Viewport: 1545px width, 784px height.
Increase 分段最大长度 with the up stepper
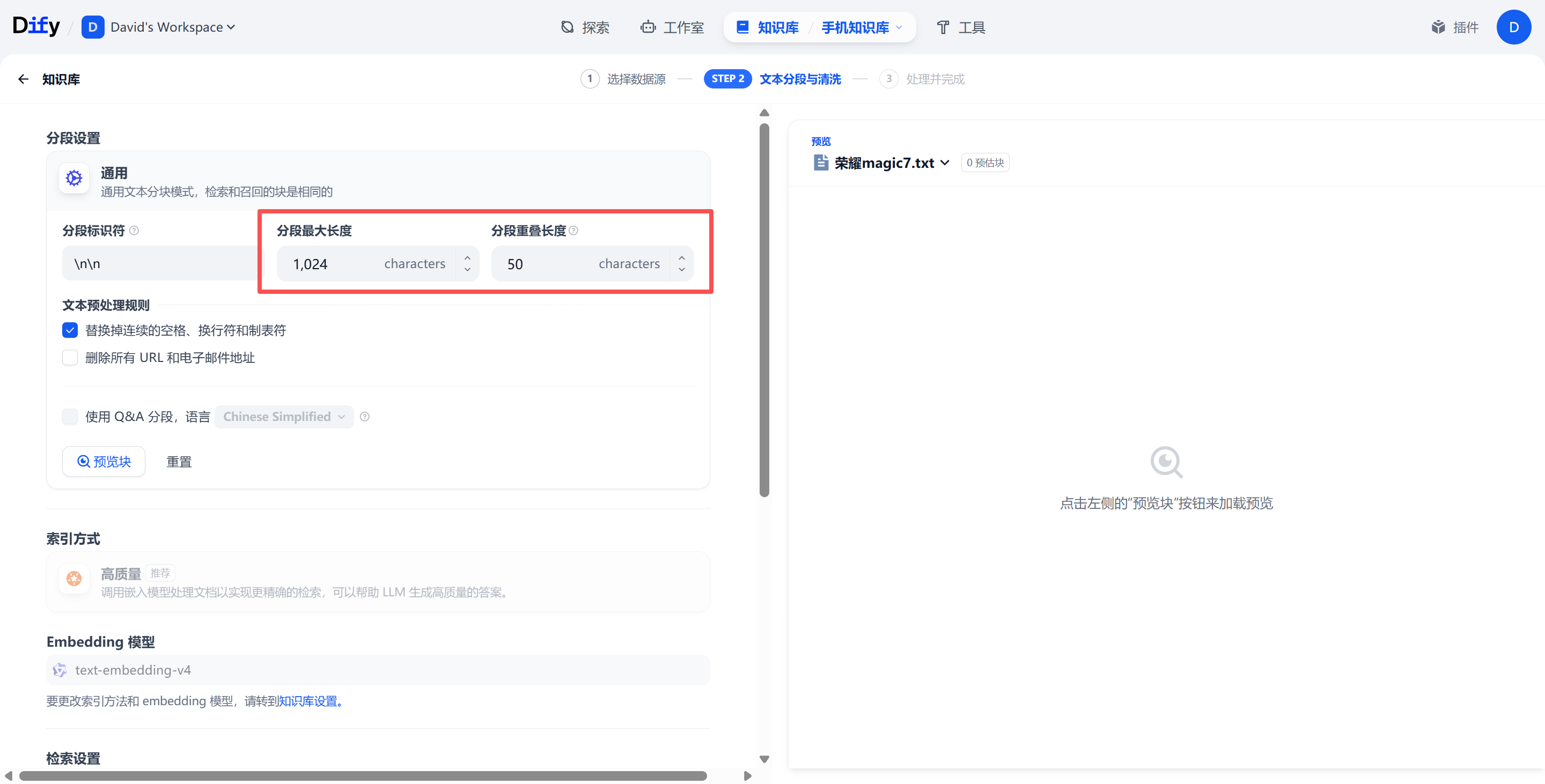click(467, 258)
